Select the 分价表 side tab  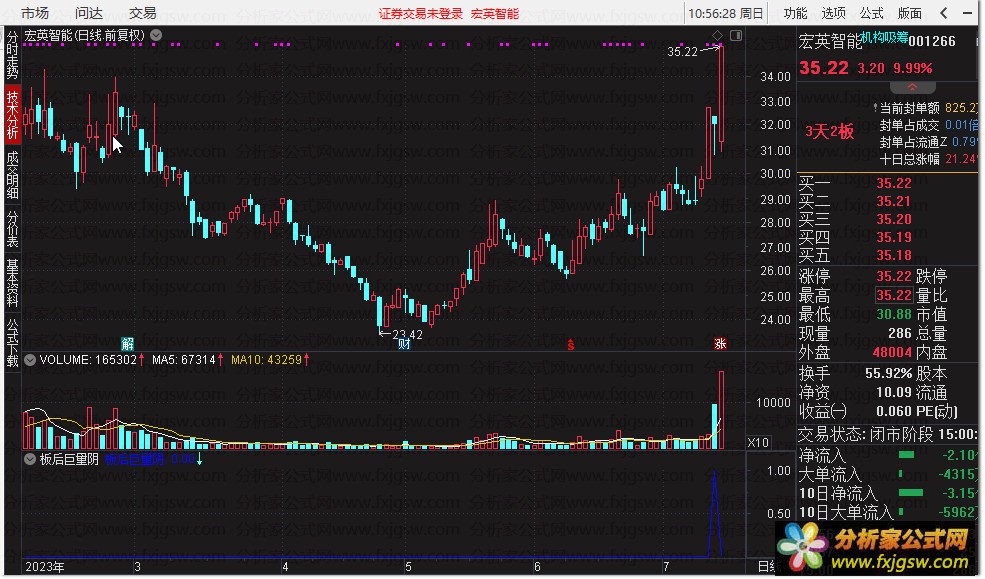coord(13,229)
